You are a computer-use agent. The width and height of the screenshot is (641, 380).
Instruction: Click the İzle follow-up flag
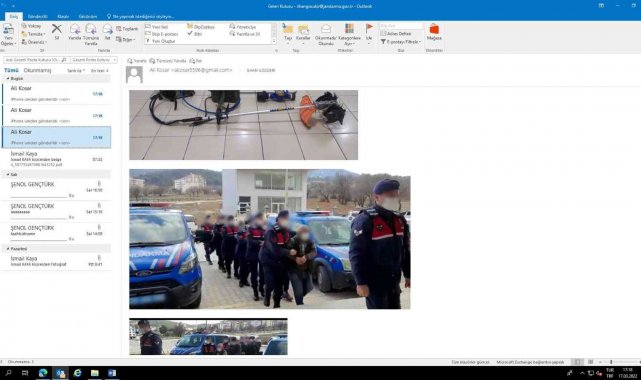369,34
